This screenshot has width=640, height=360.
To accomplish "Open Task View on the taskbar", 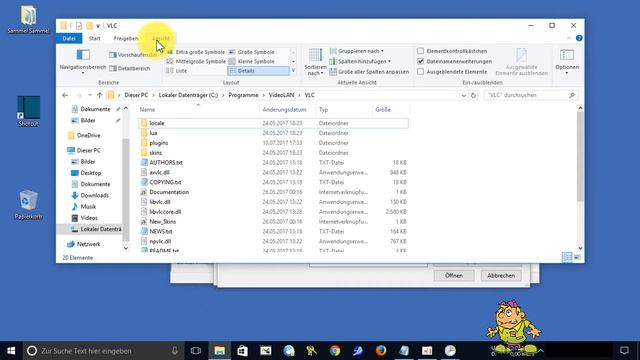I will tap(196, 351).
